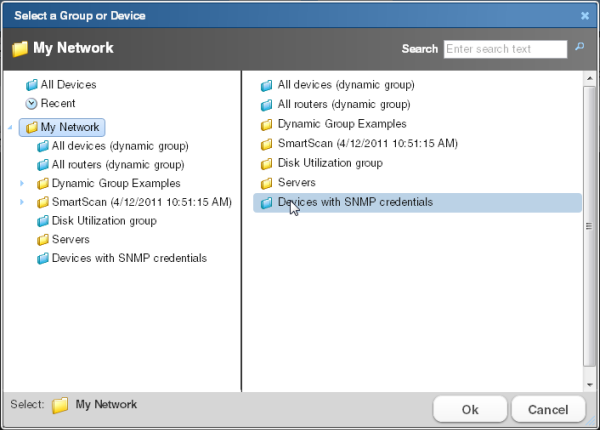The image size is (600, 430).
Task: Click the Recent clock icon in tree
Action: (31, 103)
